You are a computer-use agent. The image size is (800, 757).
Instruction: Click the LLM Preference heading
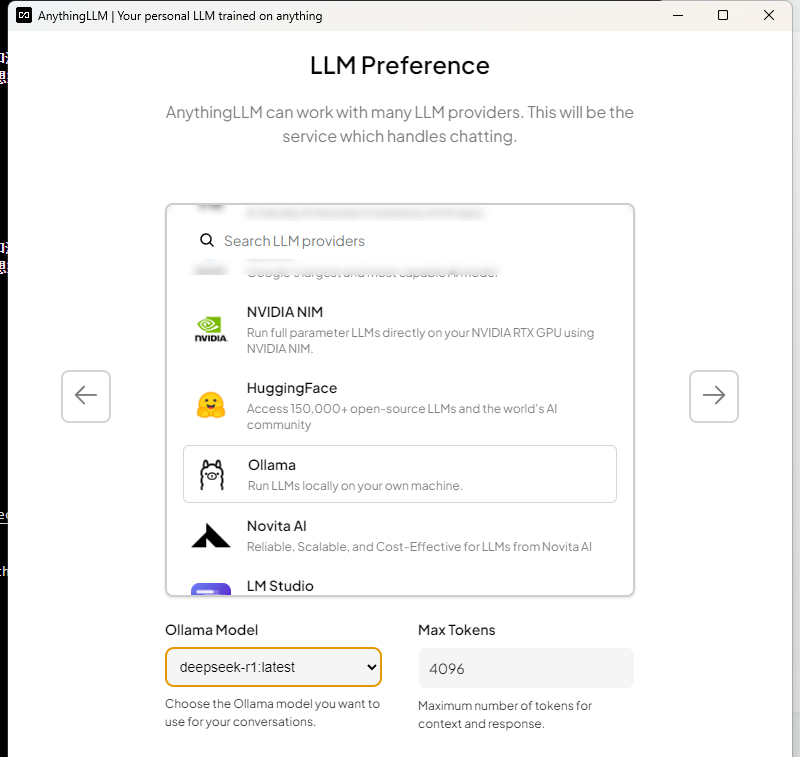pos(399,65)
